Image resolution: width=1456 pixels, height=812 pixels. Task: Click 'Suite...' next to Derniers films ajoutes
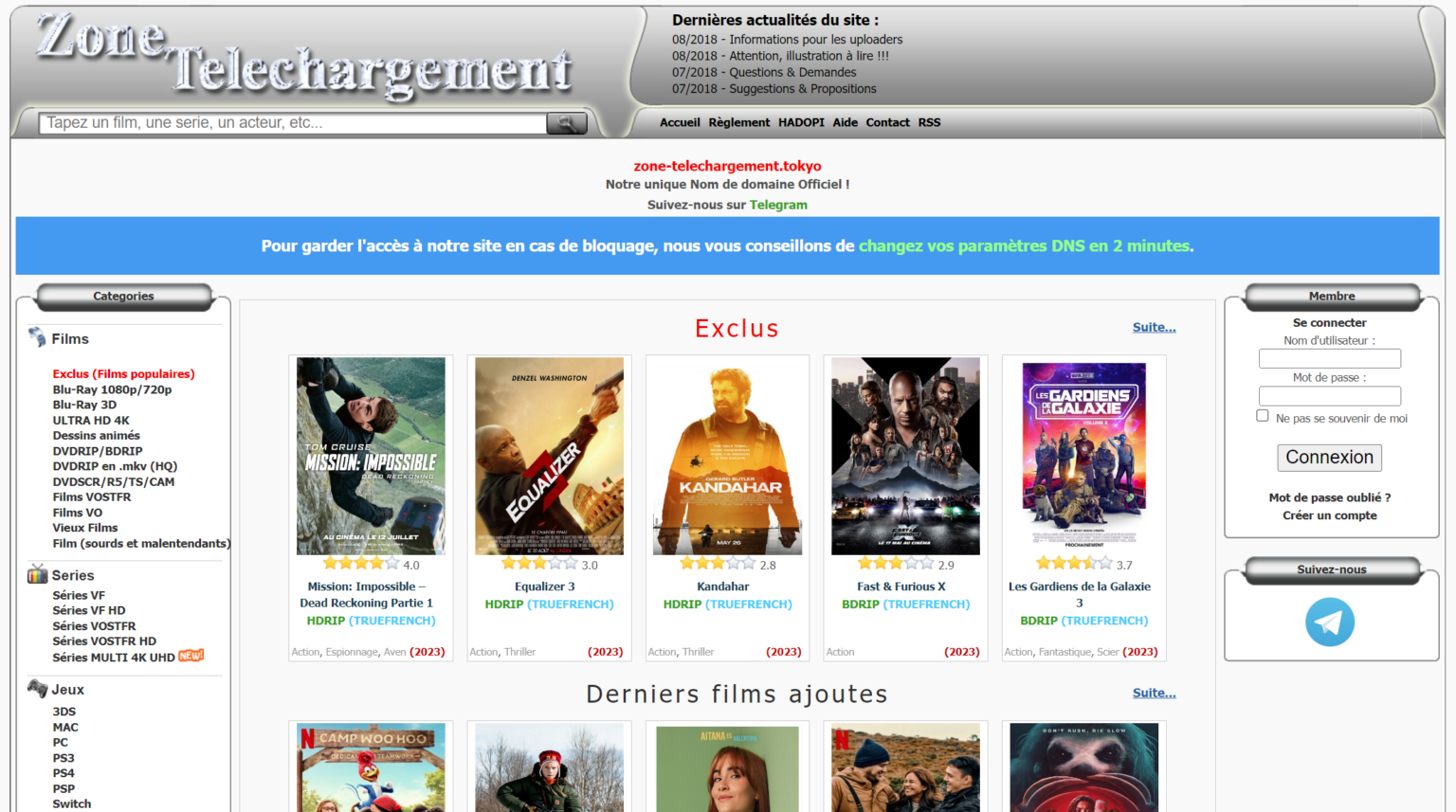pos(1154,693)
